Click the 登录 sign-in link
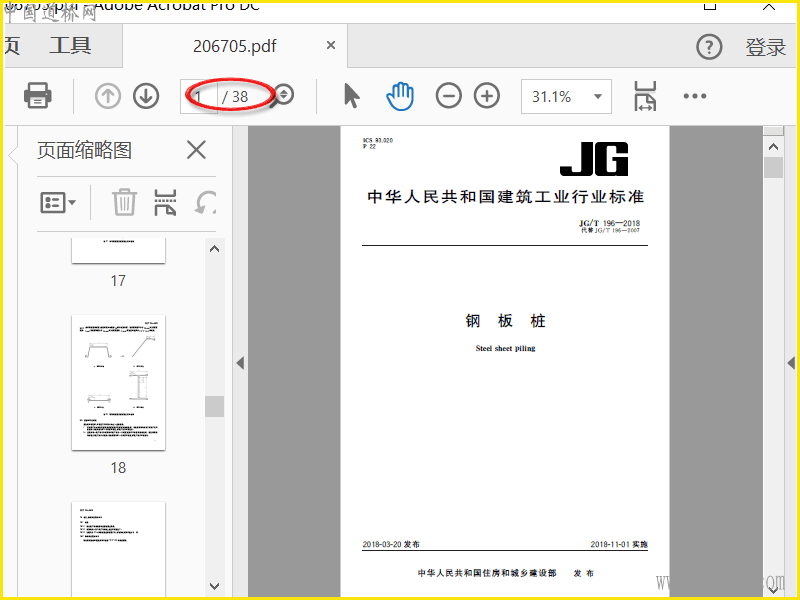This screenshot has width=800, height=600. click(765, 47)
